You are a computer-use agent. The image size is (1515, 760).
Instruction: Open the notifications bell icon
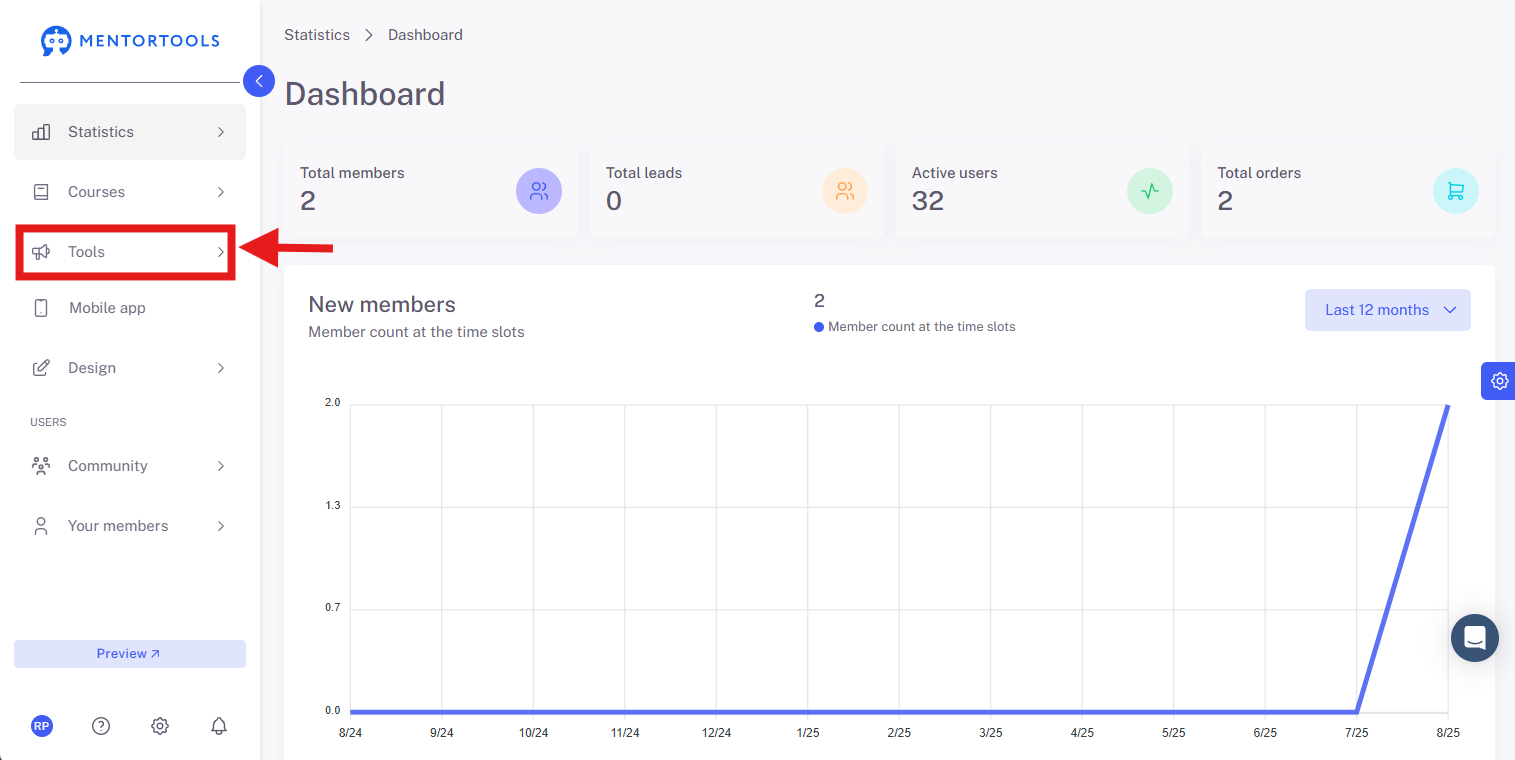pos(219,726)
